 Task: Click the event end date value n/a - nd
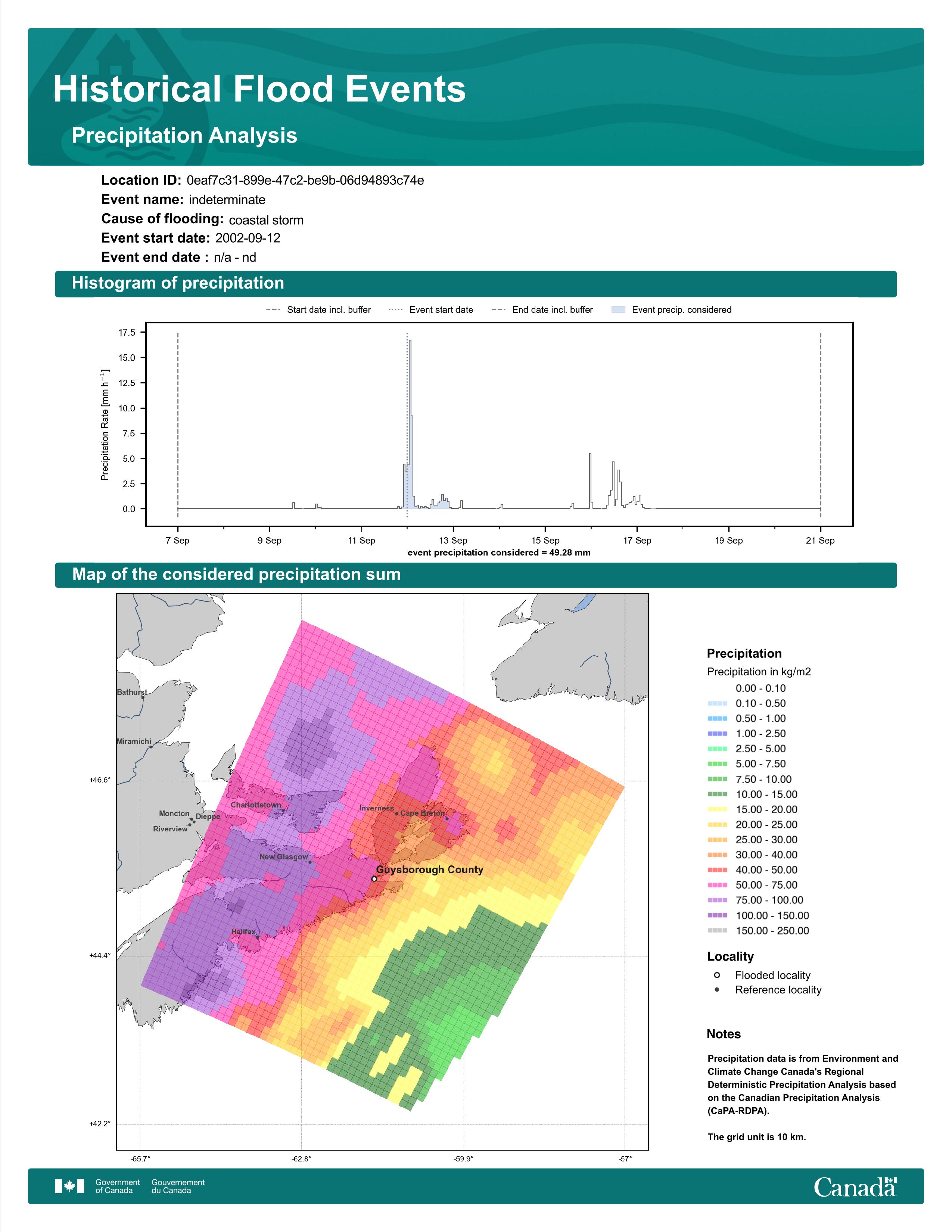(234, 258)
